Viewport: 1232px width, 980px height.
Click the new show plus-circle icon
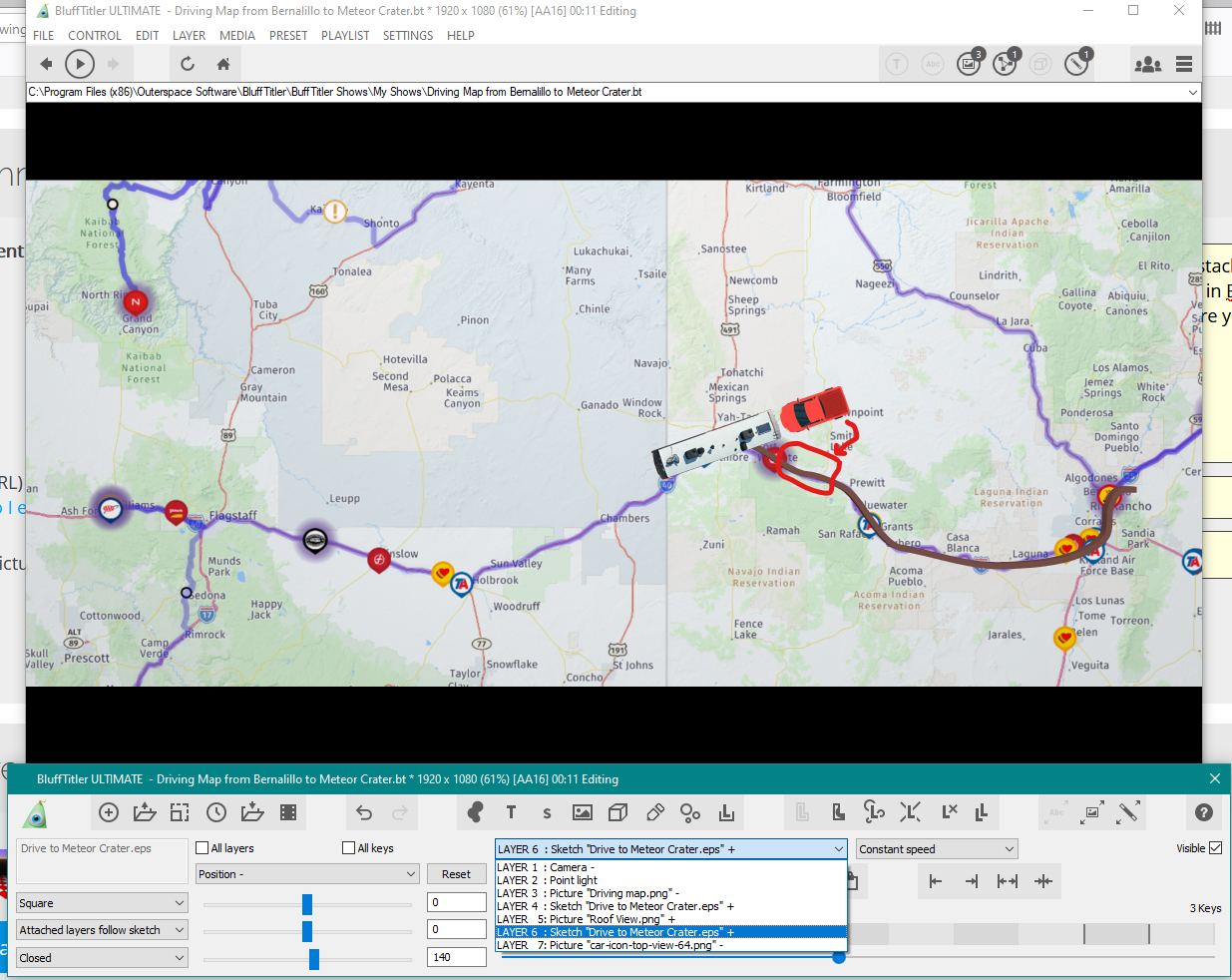coord(109,812)
